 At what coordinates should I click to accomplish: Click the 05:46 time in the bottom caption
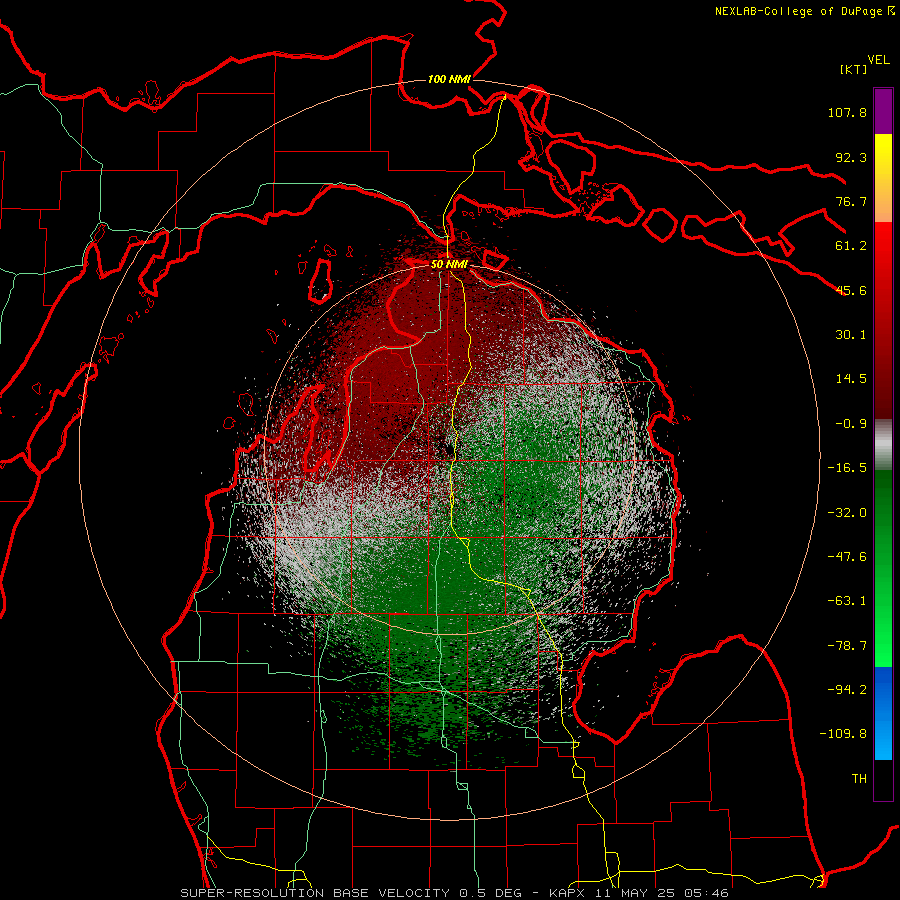tap(709, 893)
